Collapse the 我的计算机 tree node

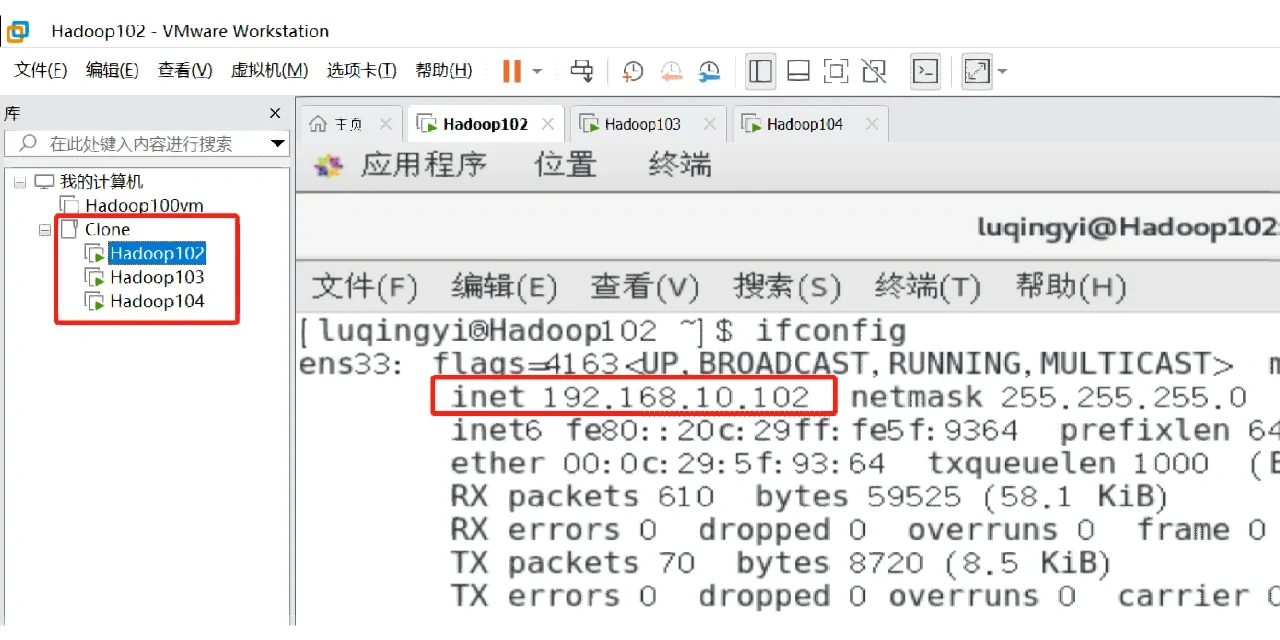[19, 182]
